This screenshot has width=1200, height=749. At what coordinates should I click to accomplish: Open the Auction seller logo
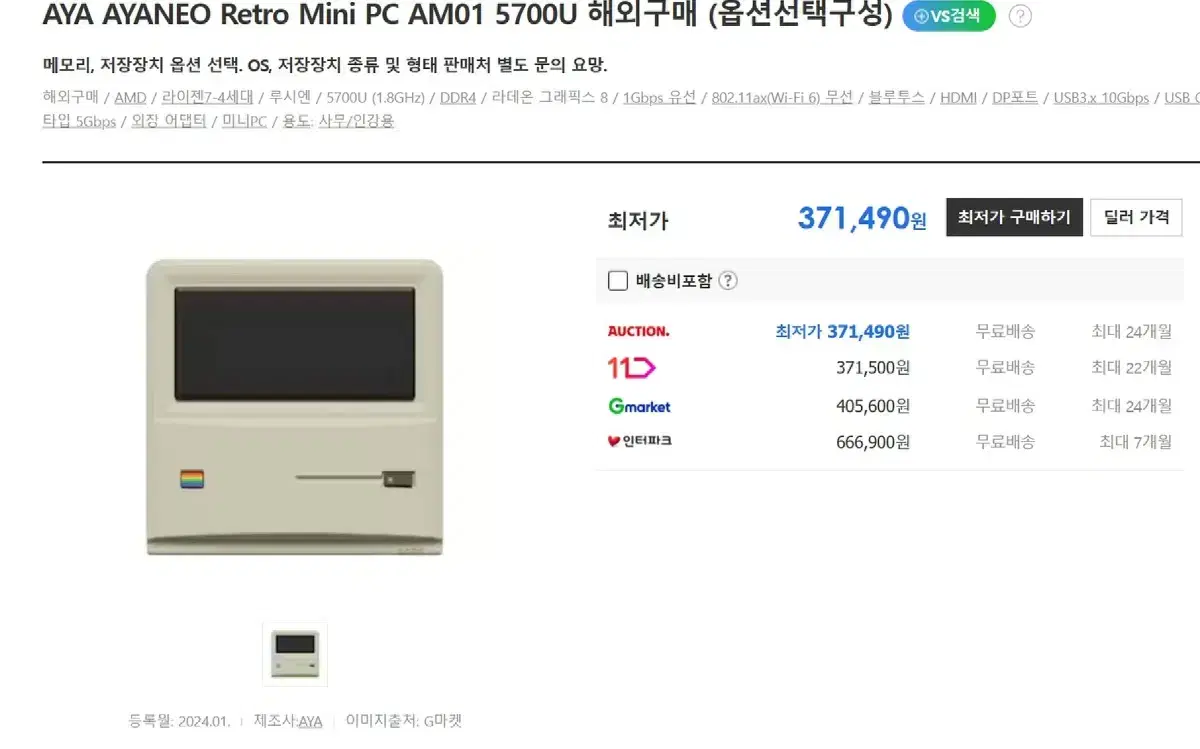coord(639,331)
